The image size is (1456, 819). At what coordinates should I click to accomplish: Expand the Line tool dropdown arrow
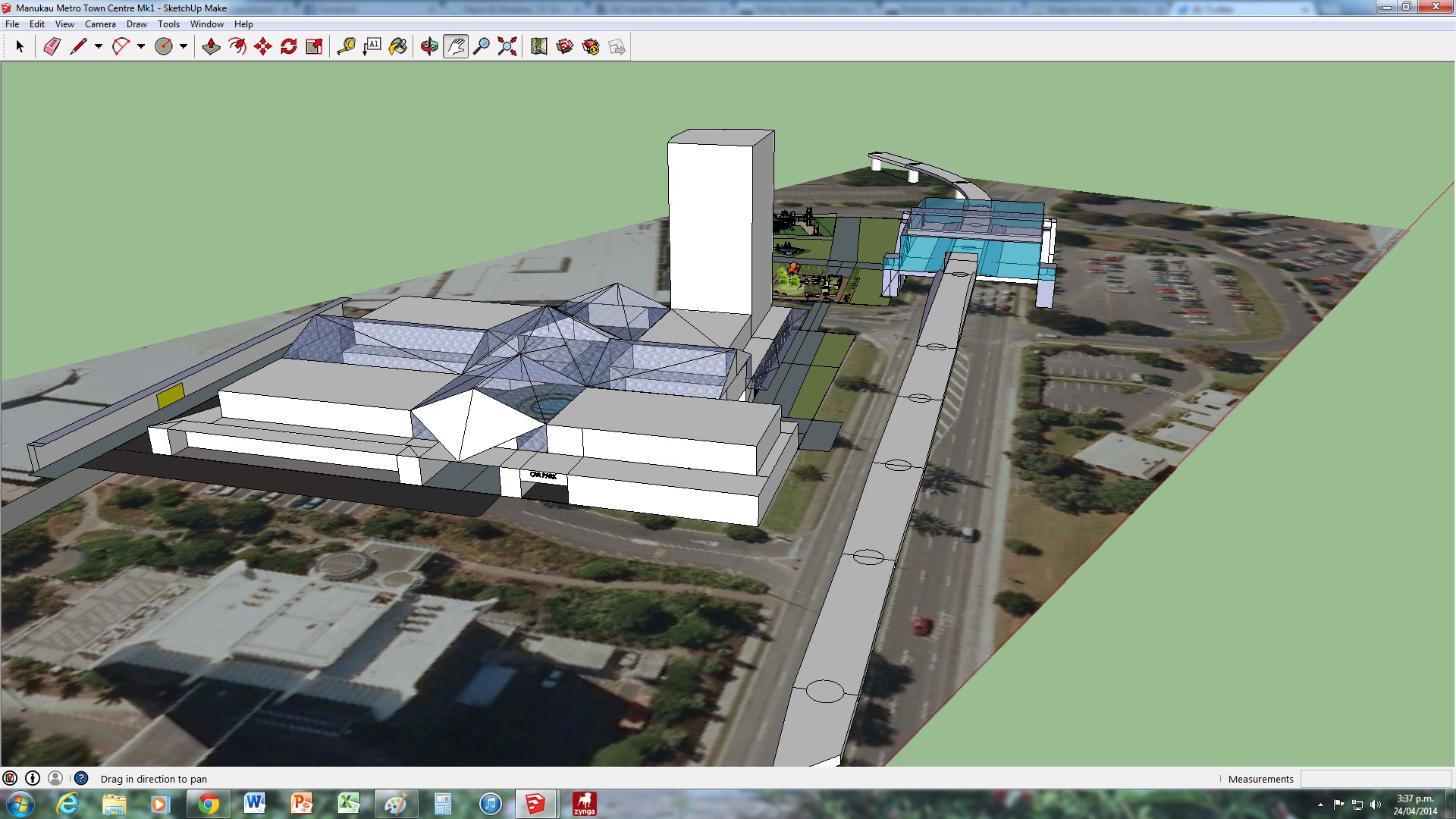(x=99, y=47)
